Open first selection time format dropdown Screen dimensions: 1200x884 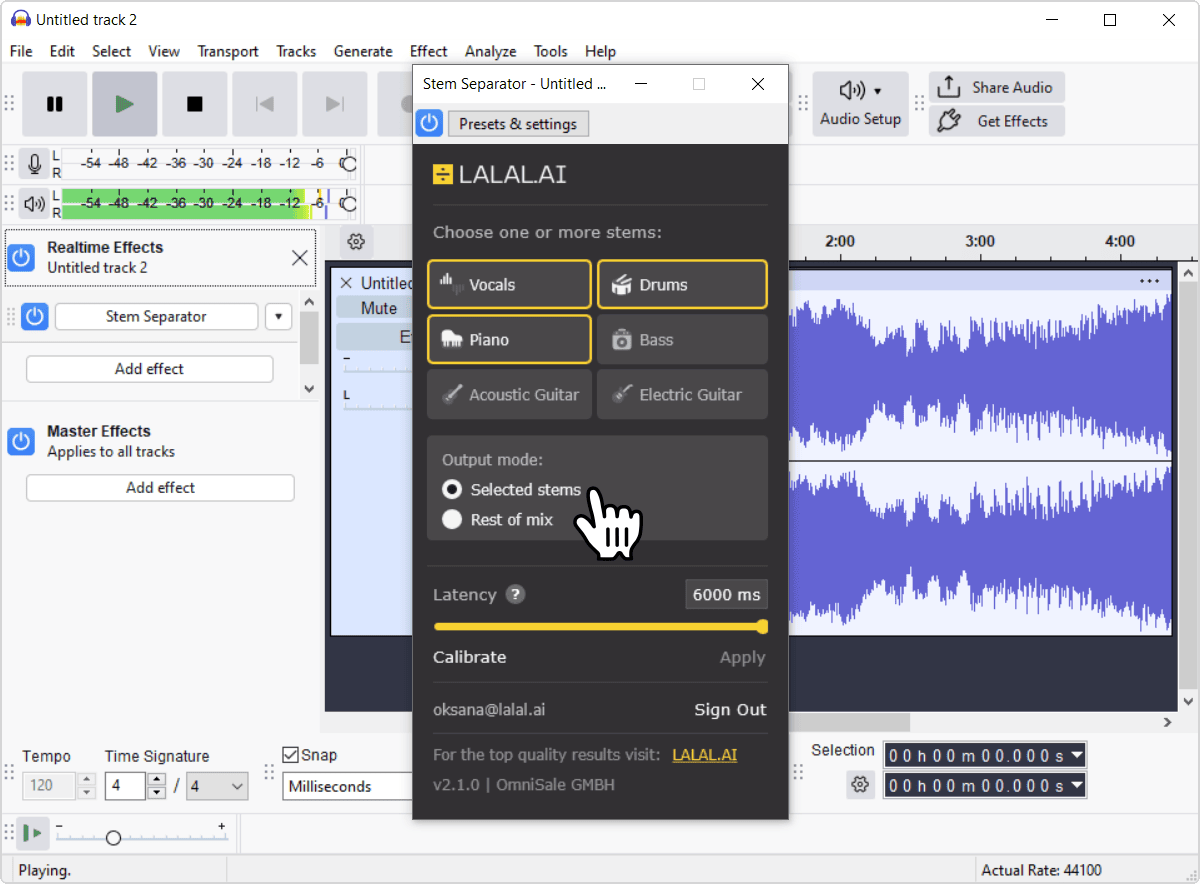pos(1076,755)
